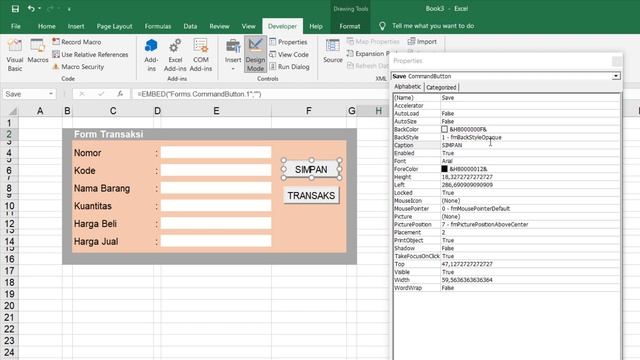Open the Drawing Tools Format tab
Screen dimensions: 640x360
(x=350, y=26)
